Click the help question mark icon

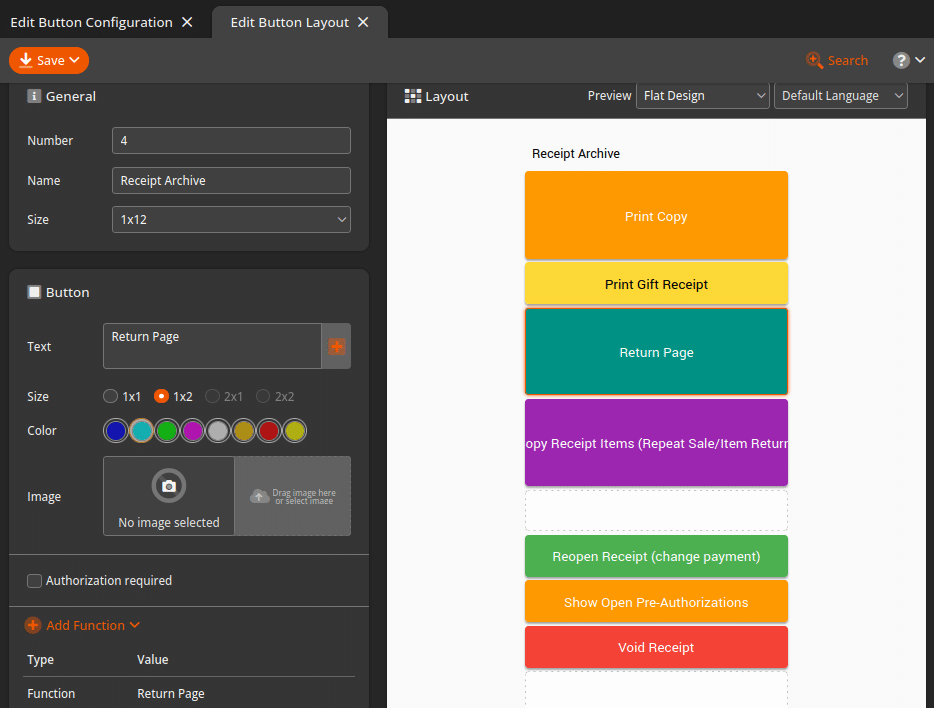(901, 60)
